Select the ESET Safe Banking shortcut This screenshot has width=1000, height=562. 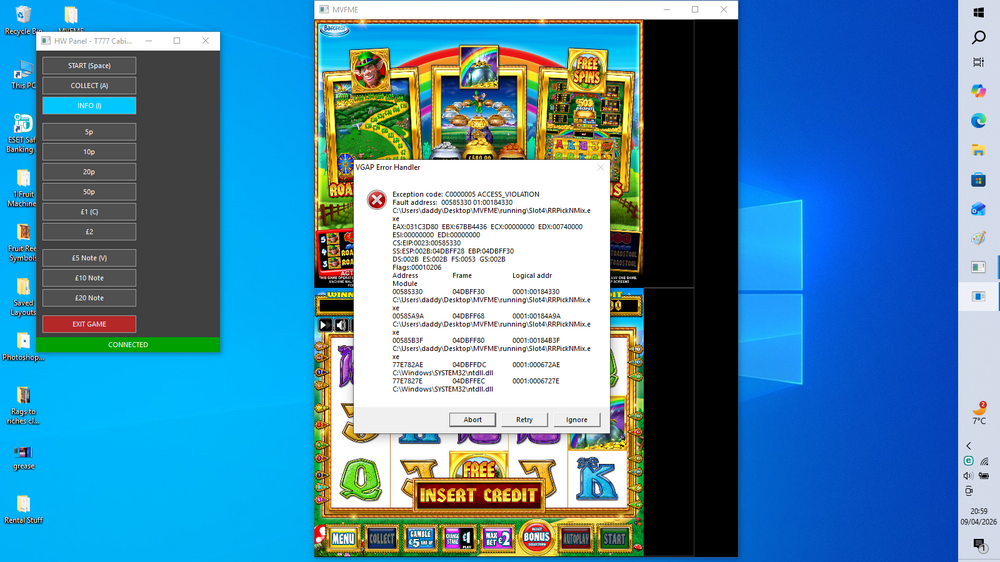20,134
